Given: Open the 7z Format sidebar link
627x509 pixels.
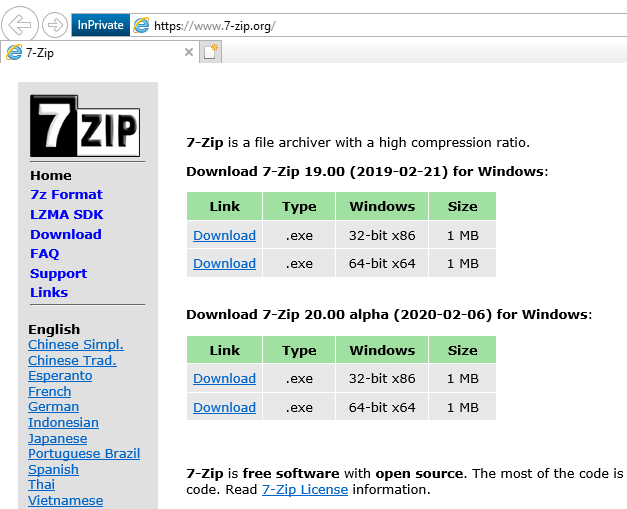Looking at the screenshot, I should (66, 194).
